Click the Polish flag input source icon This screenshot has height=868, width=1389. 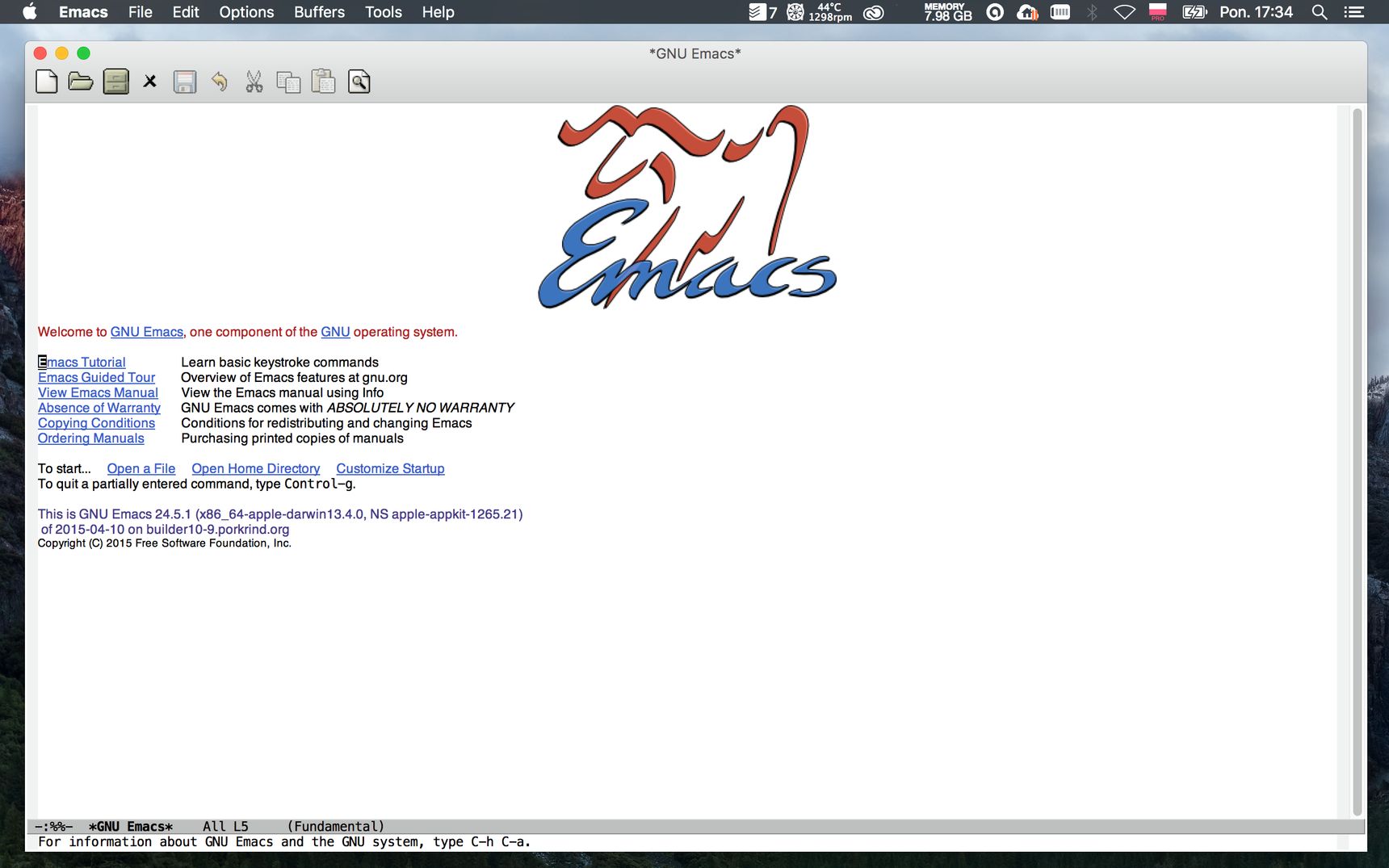coord(1158,12)
